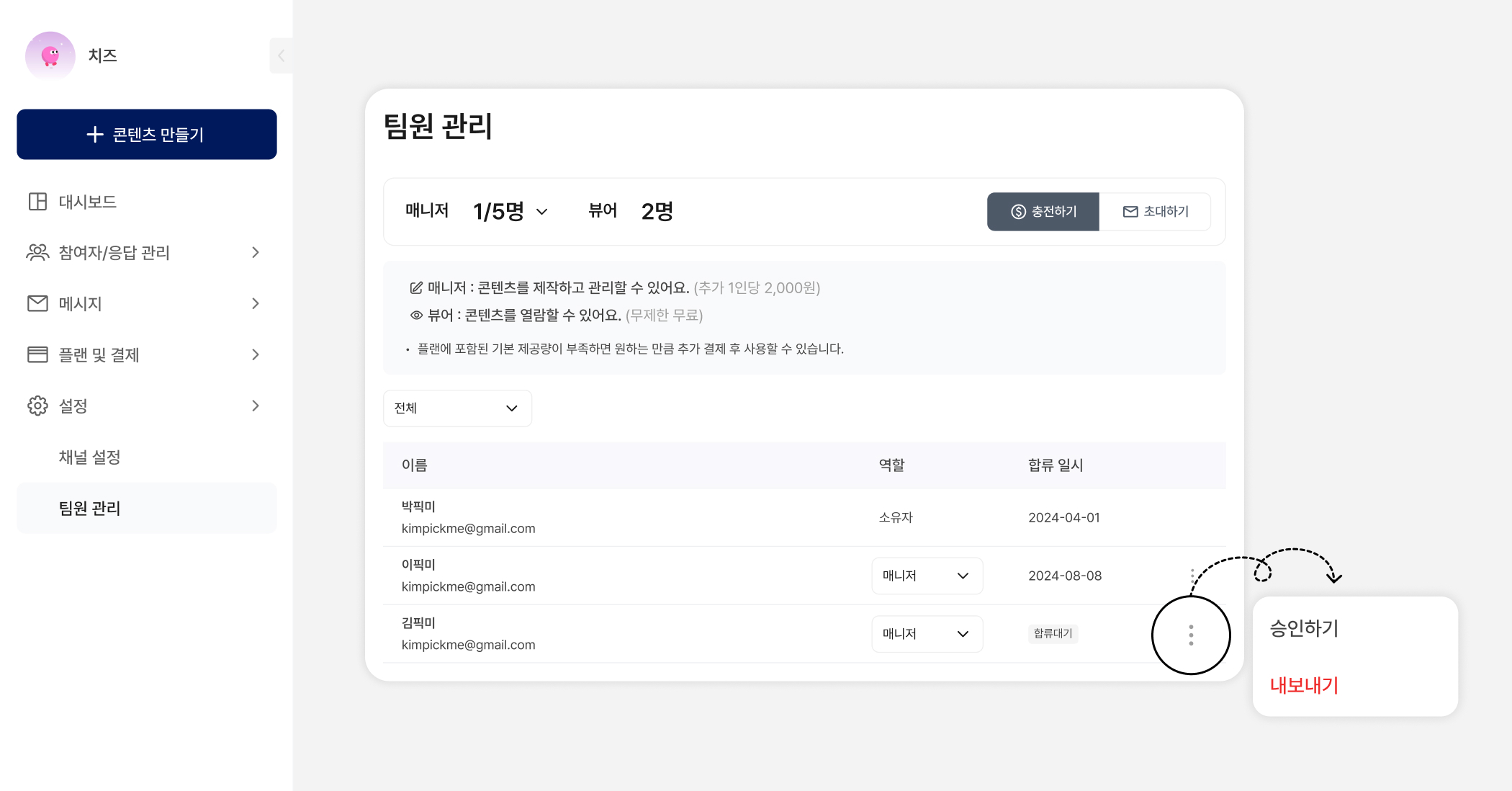
Task: Open the 이픽미 role dropdown
Action: tap(927, 576)
